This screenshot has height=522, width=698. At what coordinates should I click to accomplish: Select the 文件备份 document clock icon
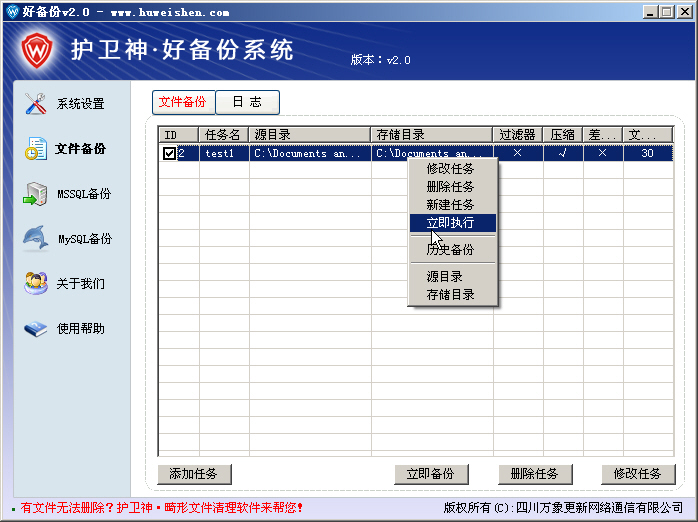(36, 149)
